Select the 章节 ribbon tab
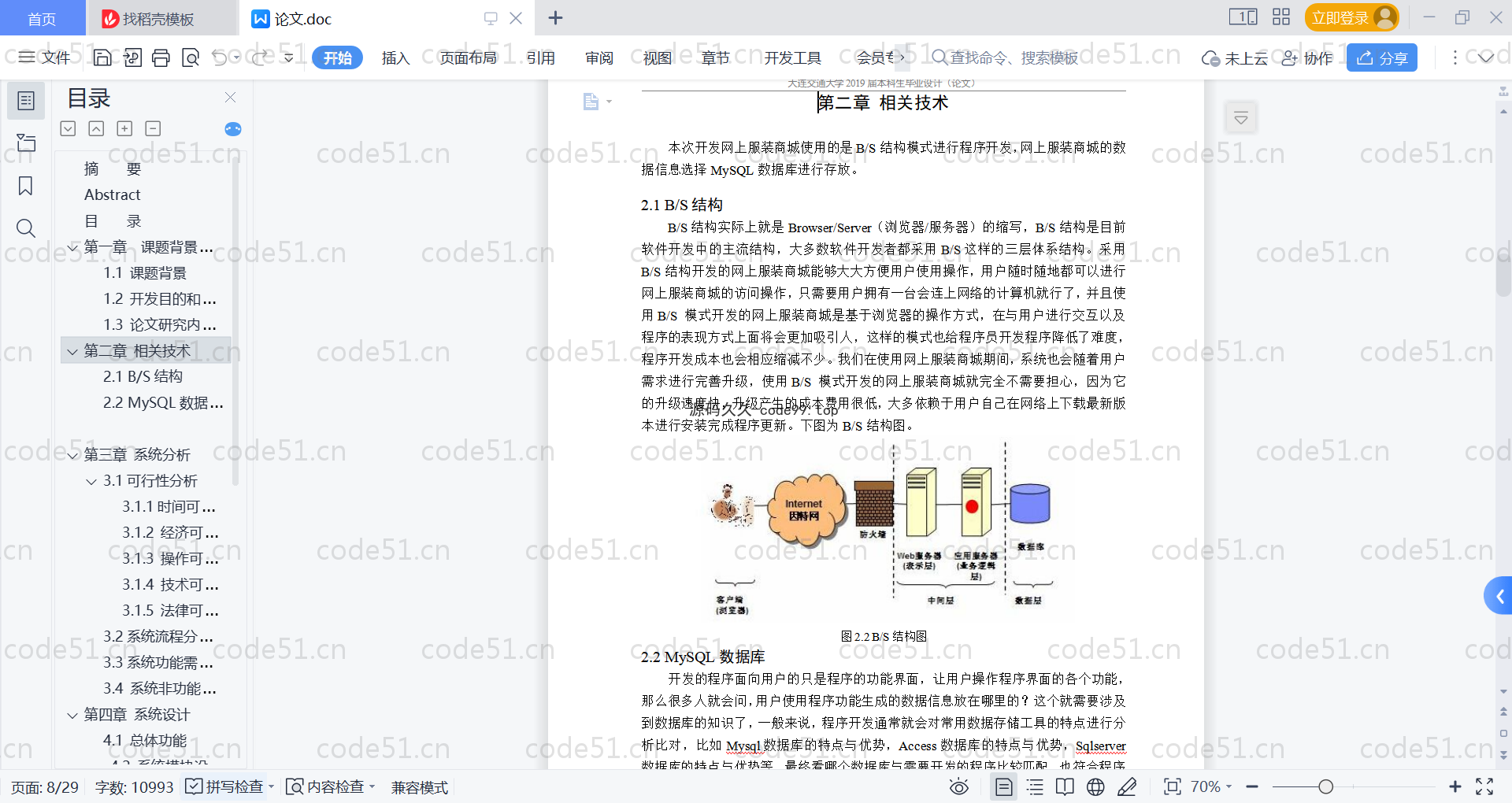Viewport: 1512px width, 803px height. [x=715, y=57]
